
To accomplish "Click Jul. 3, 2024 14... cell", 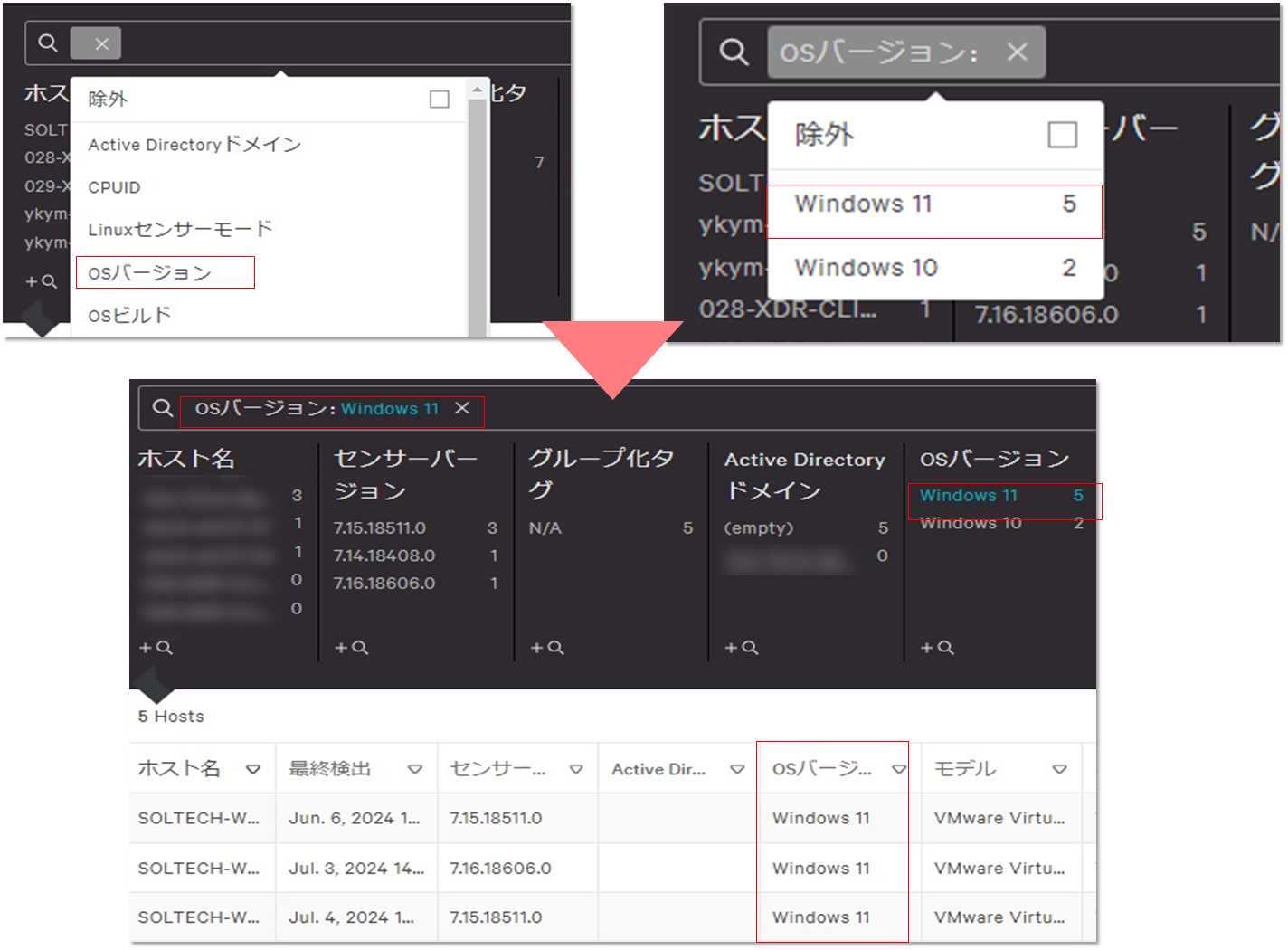I will point(356,868).
